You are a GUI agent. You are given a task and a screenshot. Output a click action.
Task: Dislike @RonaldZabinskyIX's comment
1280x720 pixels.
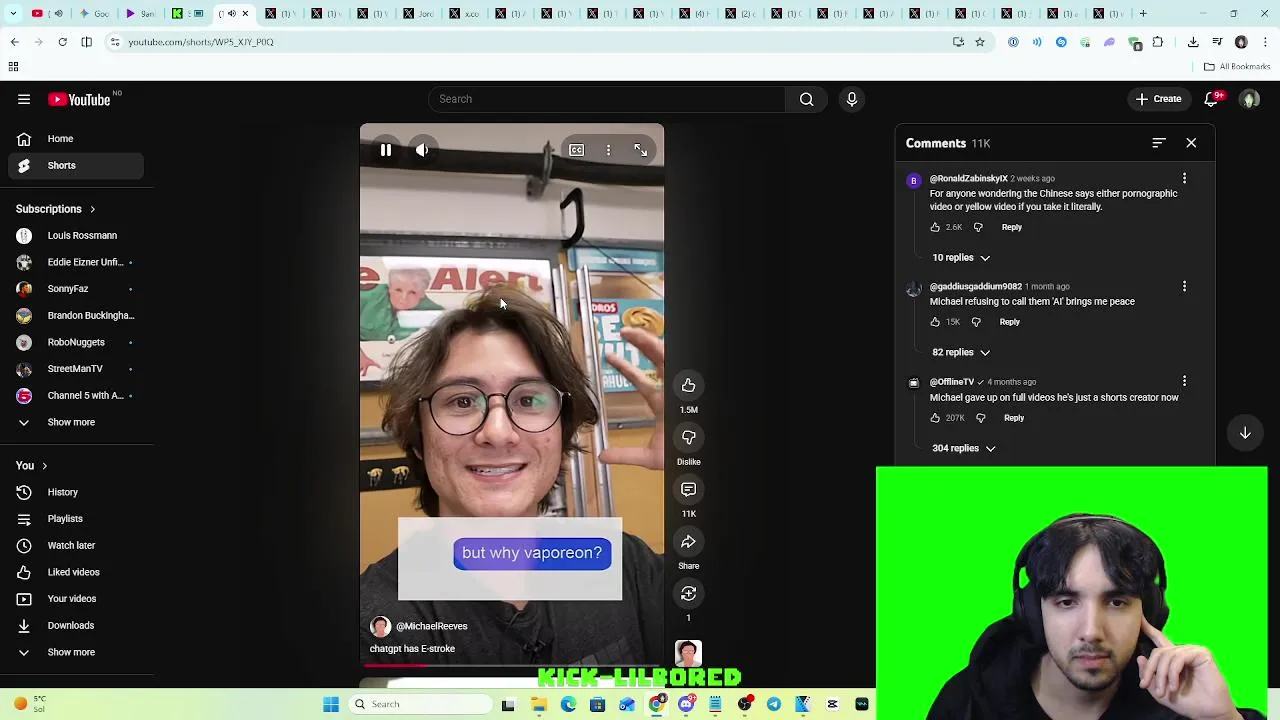[x=978, y=227]
